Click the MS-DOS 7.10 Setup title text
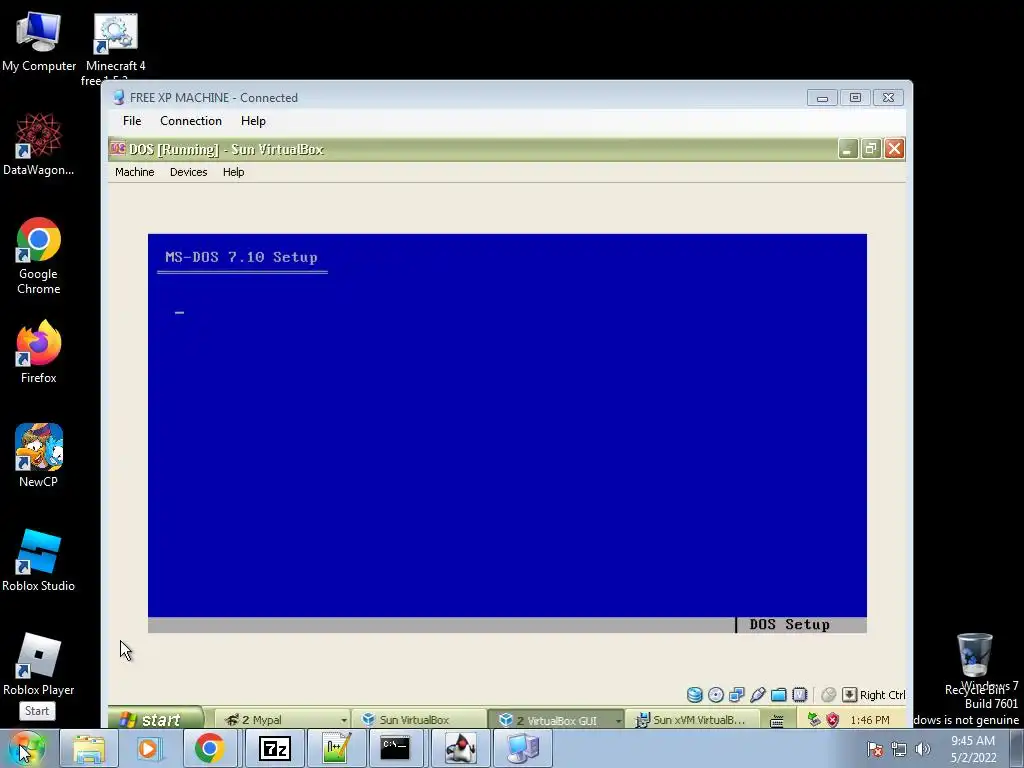 (241, 257)
